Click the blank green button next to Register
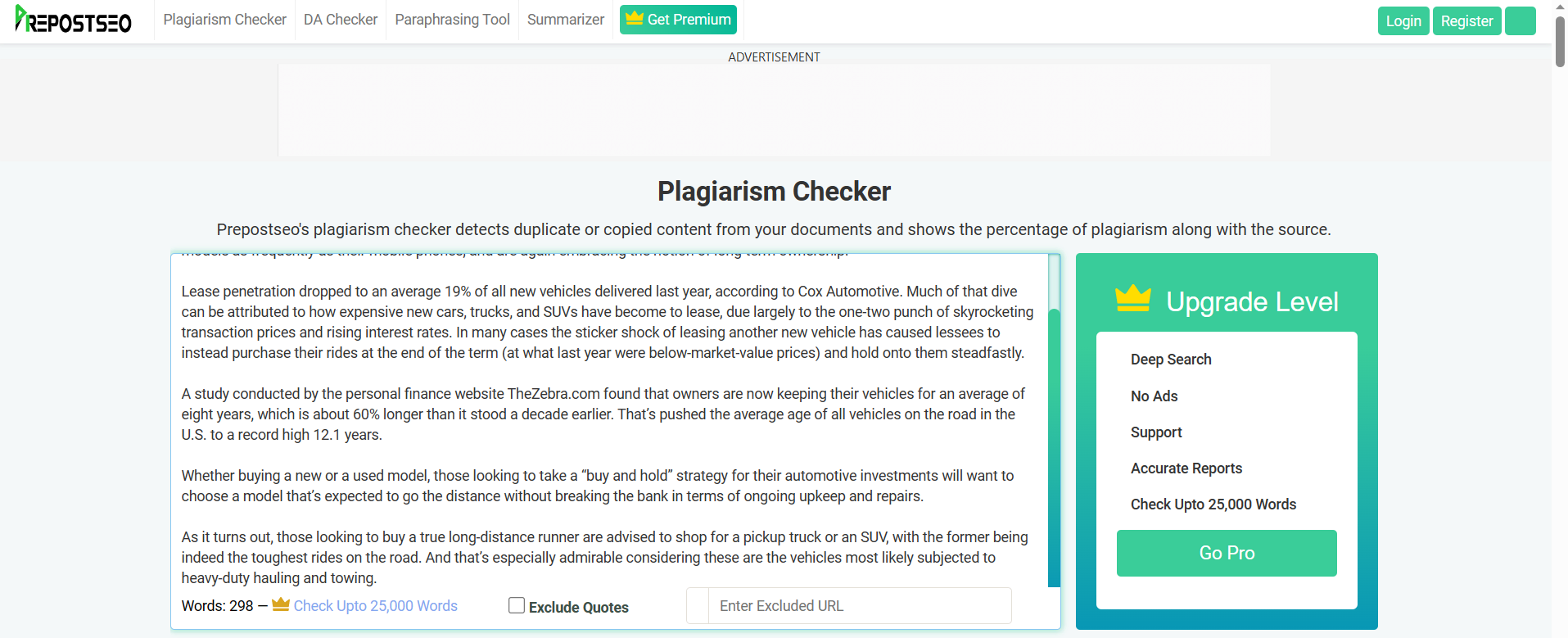 pos(1520,21)
